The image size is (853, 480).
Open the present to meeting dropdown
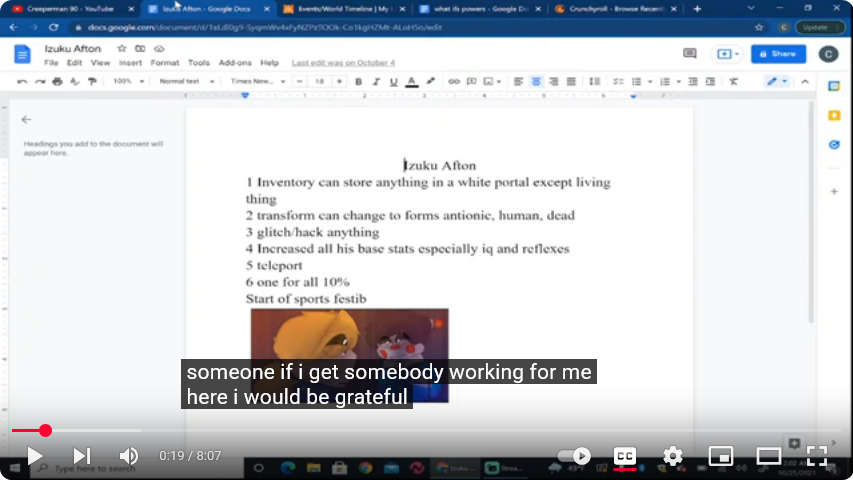coord(728,54)
